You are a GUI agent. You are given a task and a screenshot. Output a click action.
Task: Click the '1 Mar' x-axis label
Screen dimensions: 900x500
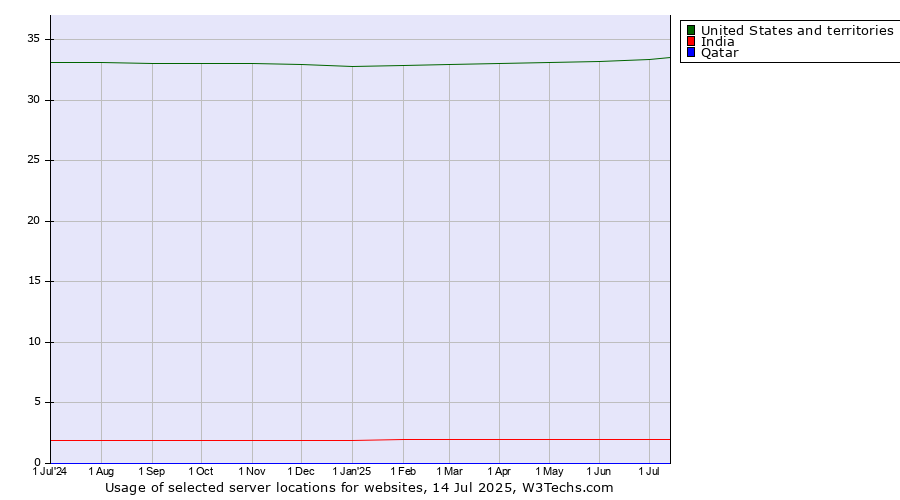tap(449, 471)
